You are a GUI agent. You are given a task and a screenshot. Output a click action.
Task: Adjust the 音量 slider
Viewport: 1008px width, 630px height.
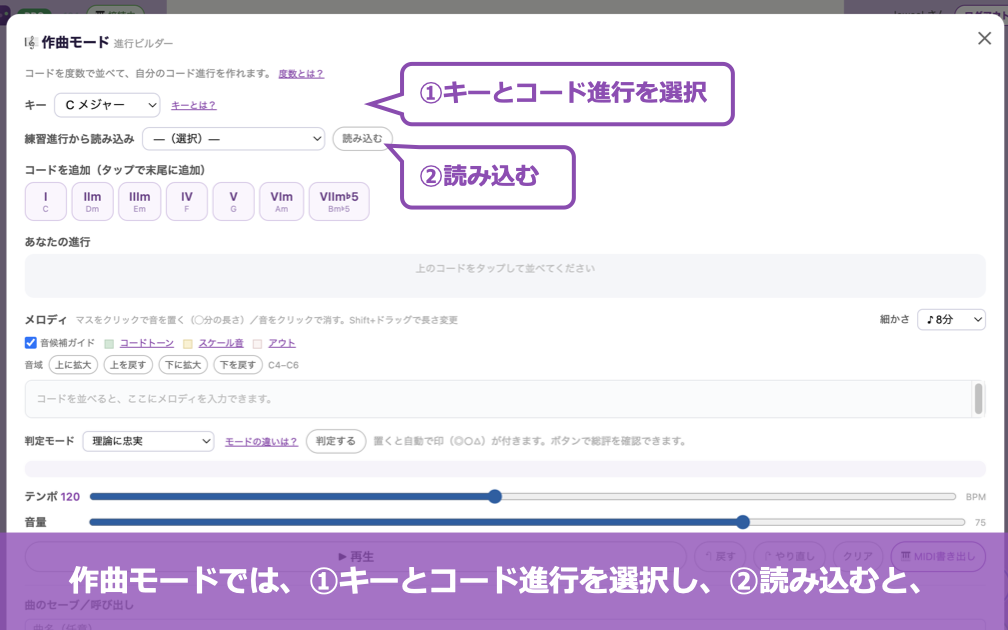click(527, 522)
